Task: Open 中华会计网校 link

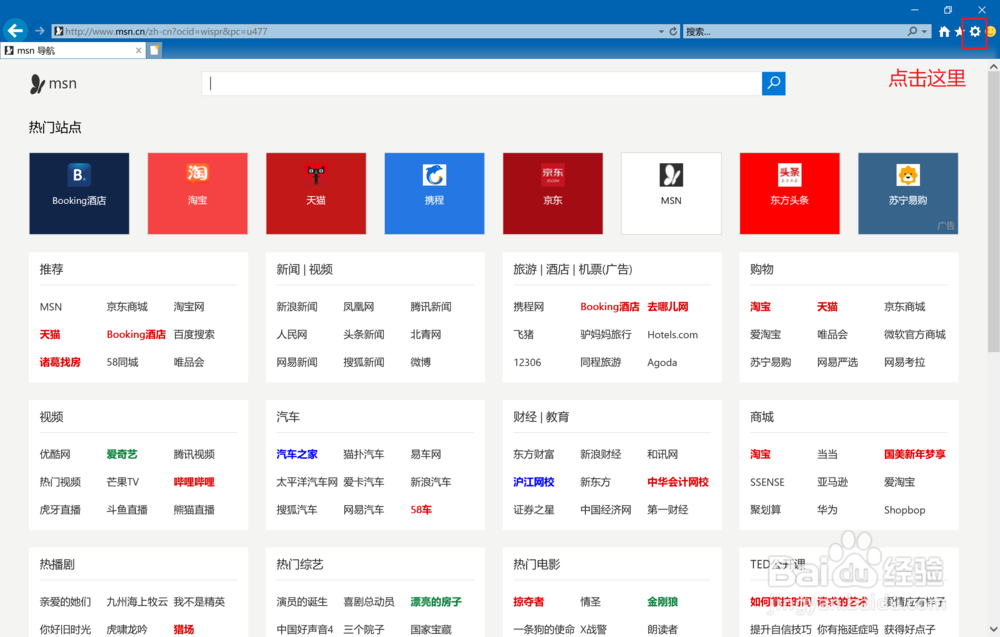Action: pos(678,482)
